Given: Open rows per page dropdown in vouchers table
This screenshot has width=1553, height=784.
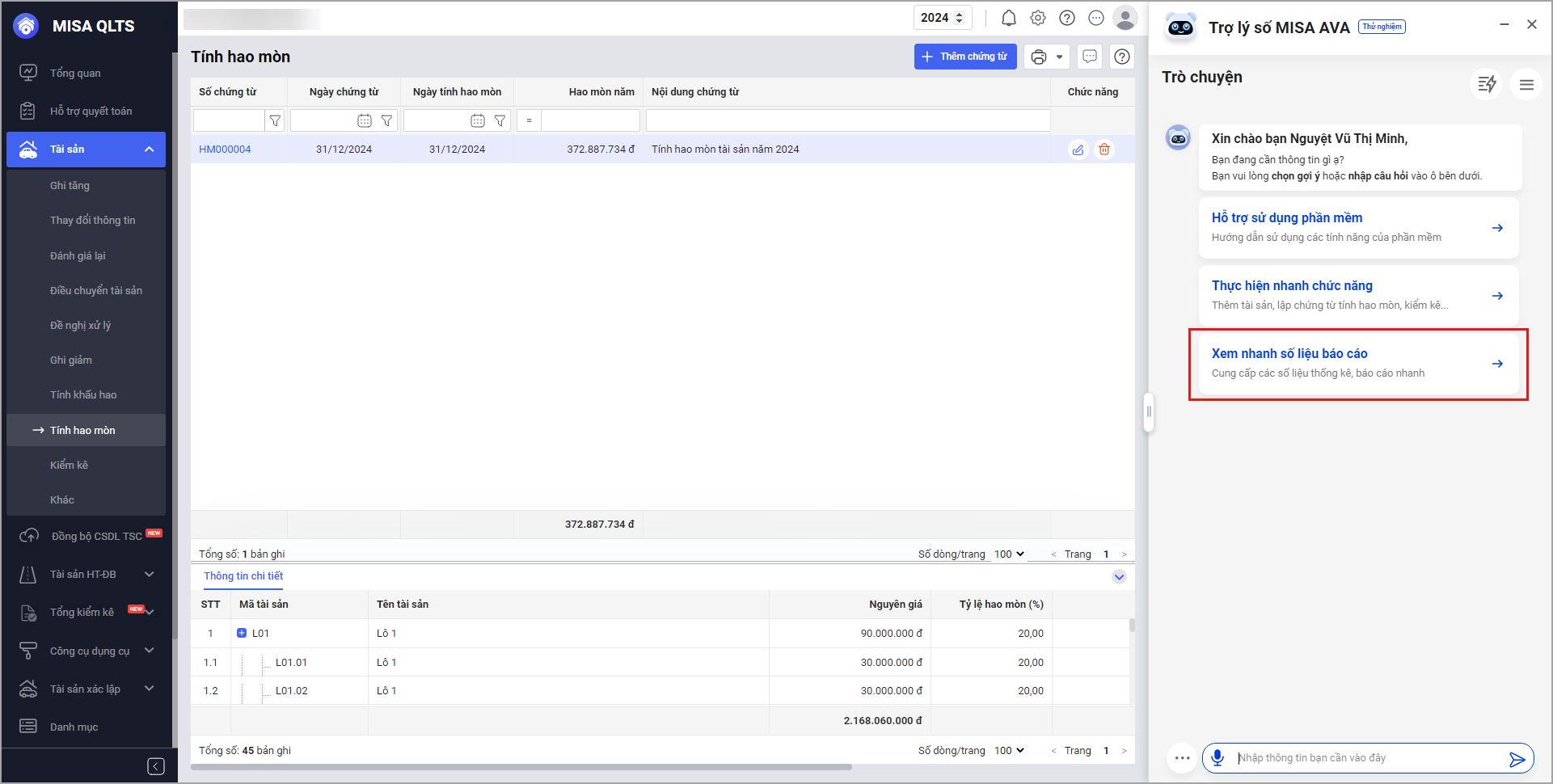Looking at the screenshot, I should (1010, 554).
